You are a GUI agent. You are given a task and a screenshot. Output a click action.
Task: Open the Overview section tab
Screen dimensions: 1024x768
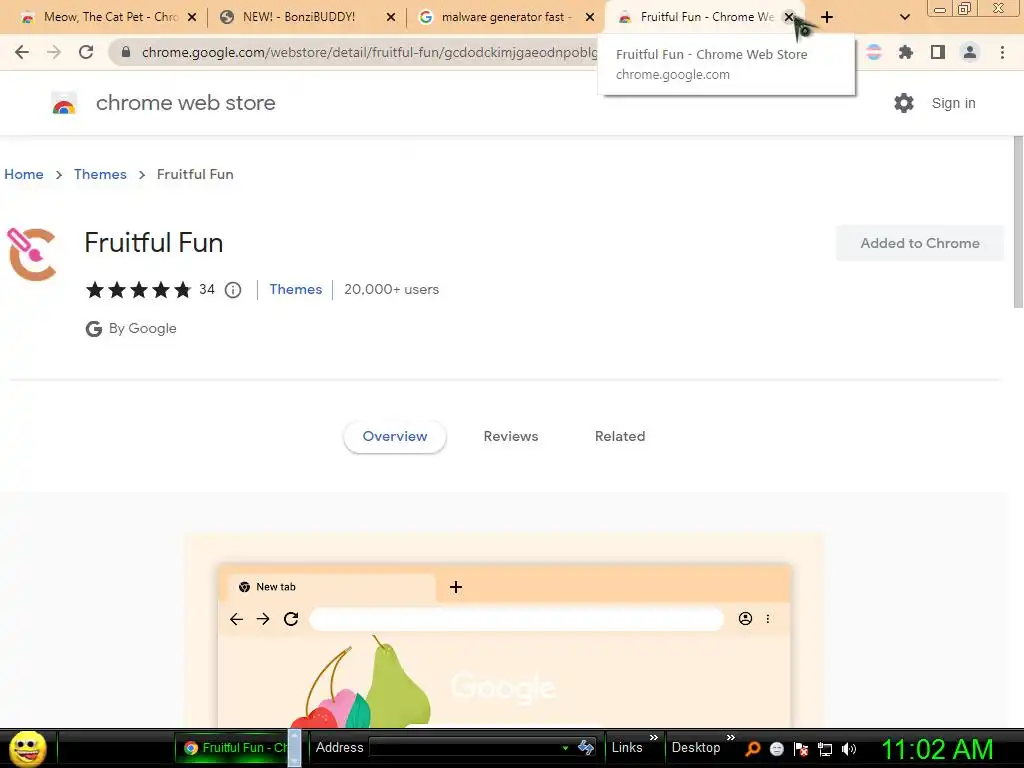(395, 436)
